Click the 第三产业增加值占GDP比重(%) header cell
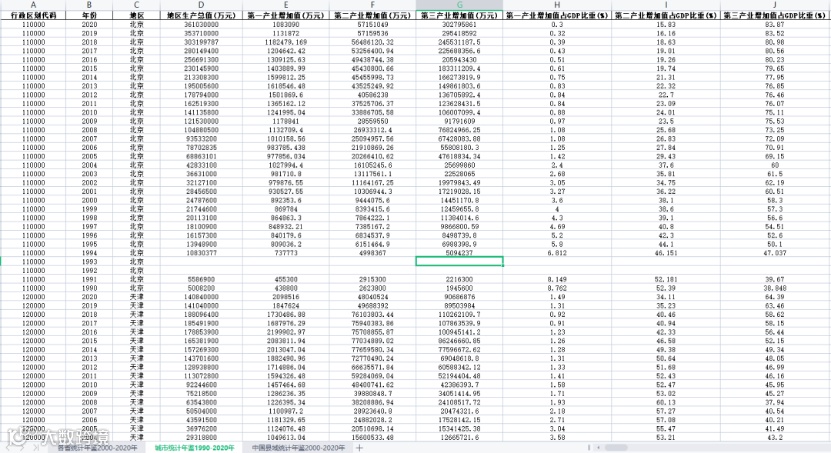Viewport: 831px width, 453px height. tap(775, 15)
